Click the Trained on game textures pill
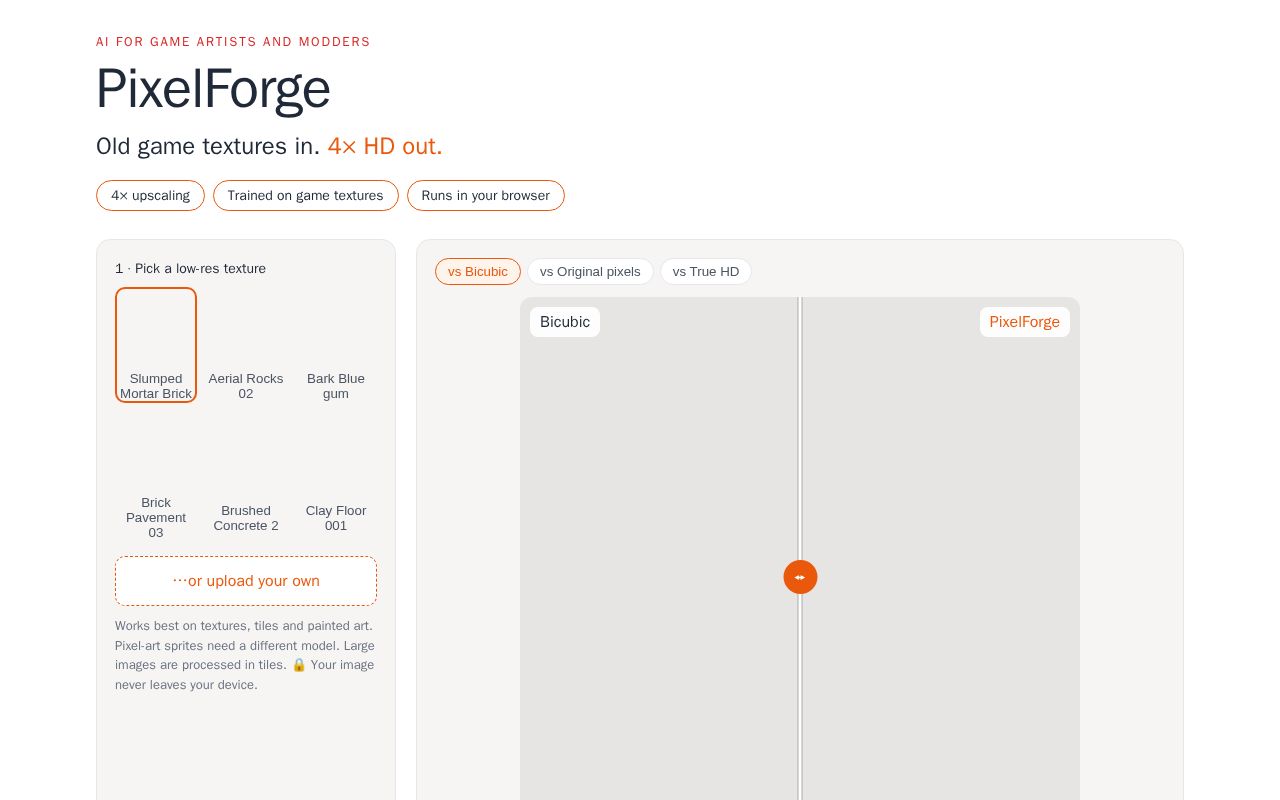Viewport: 1280px width, 800px height. (x=305, y=196)
